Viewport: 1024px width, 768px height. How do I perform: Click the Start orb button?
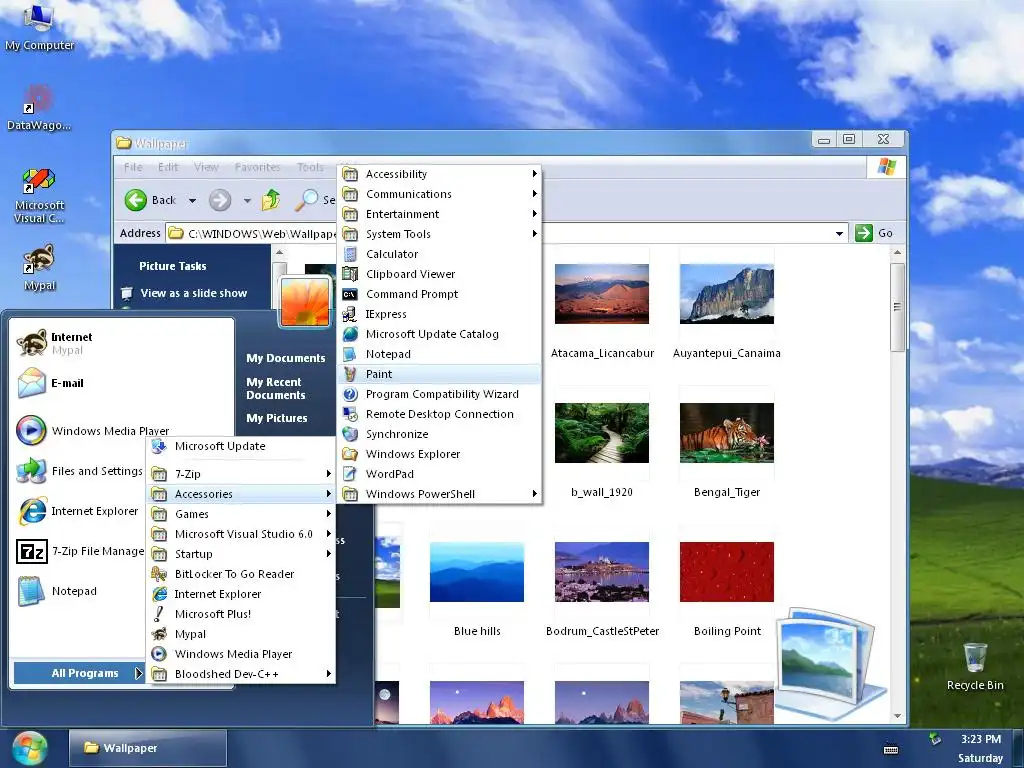(30, 748)
